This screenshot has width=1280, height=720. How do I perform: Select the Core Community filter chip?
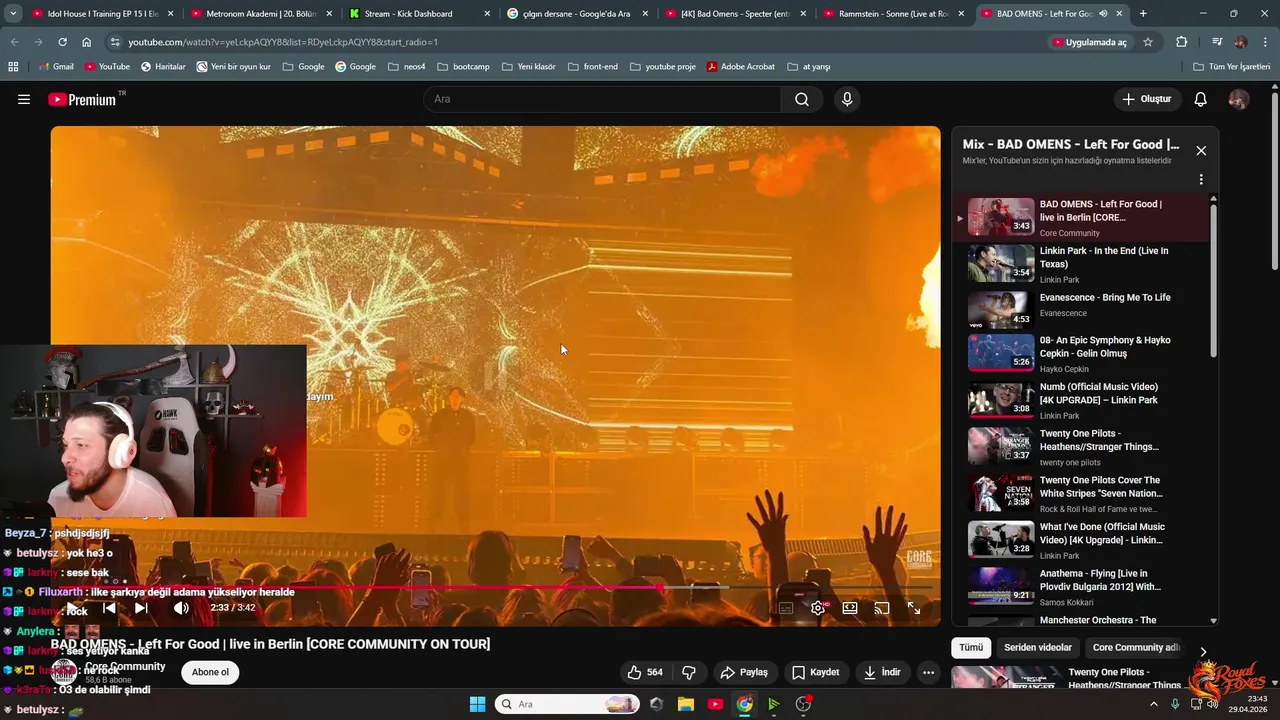[x=1136, y=648]
